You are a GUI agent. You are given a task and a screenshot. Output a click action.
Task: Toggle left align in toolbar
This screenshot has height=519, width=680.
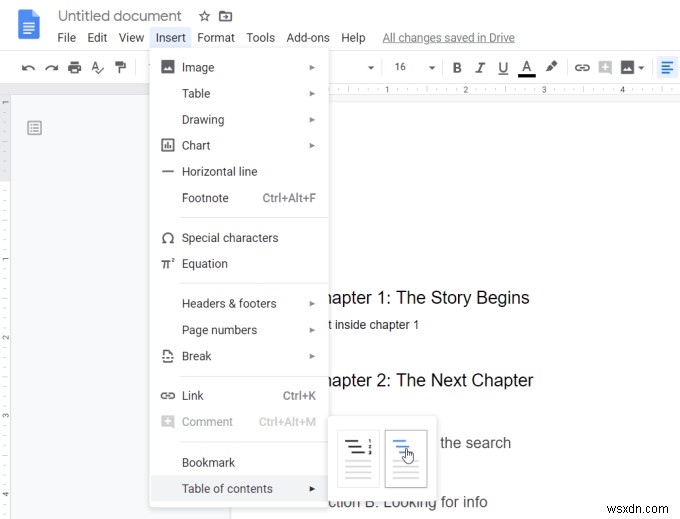(x=667, y=68)
